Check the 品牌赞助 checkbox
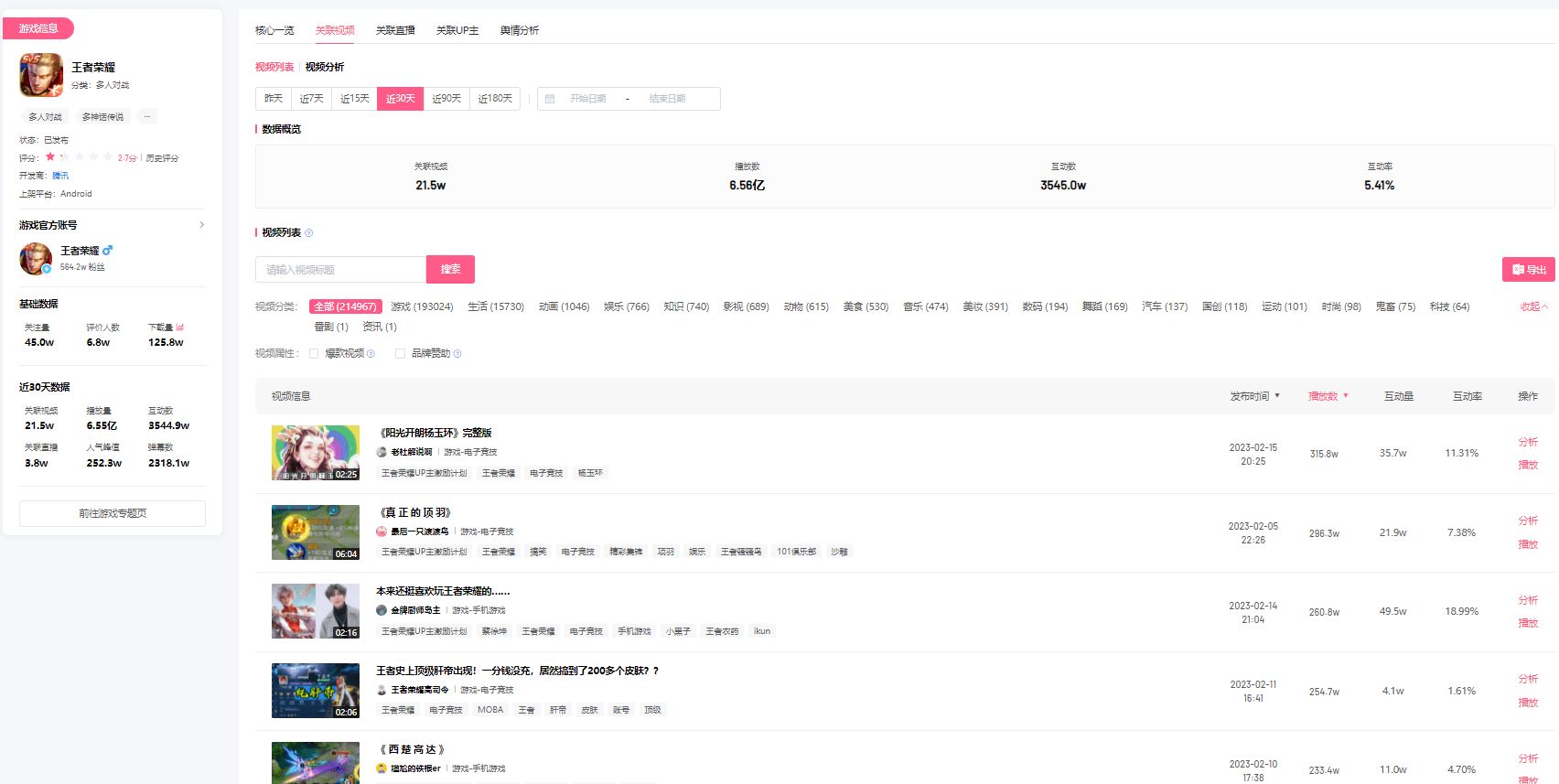Image resolution: width=1559 pixels, height=784 pixels. [400, 353]
